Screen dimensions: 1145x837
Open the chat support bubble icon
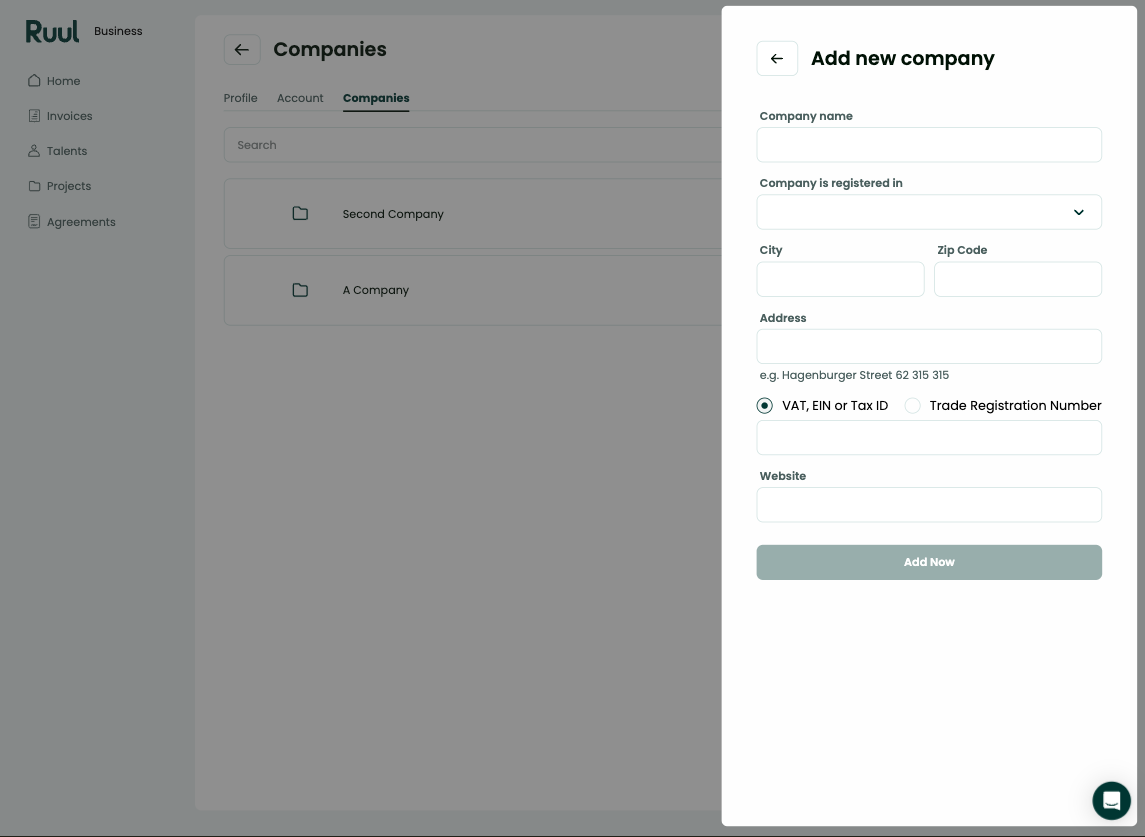coord(1111,800)
